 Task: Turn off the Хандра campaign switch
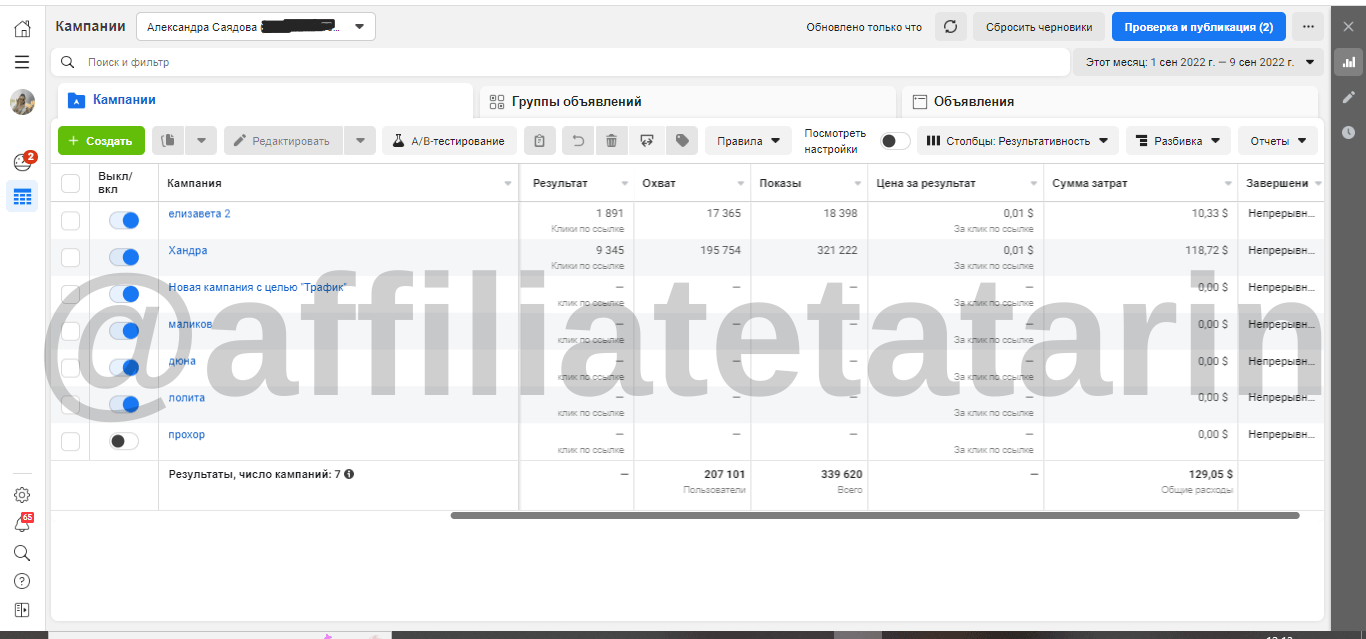tap(124, 257)
